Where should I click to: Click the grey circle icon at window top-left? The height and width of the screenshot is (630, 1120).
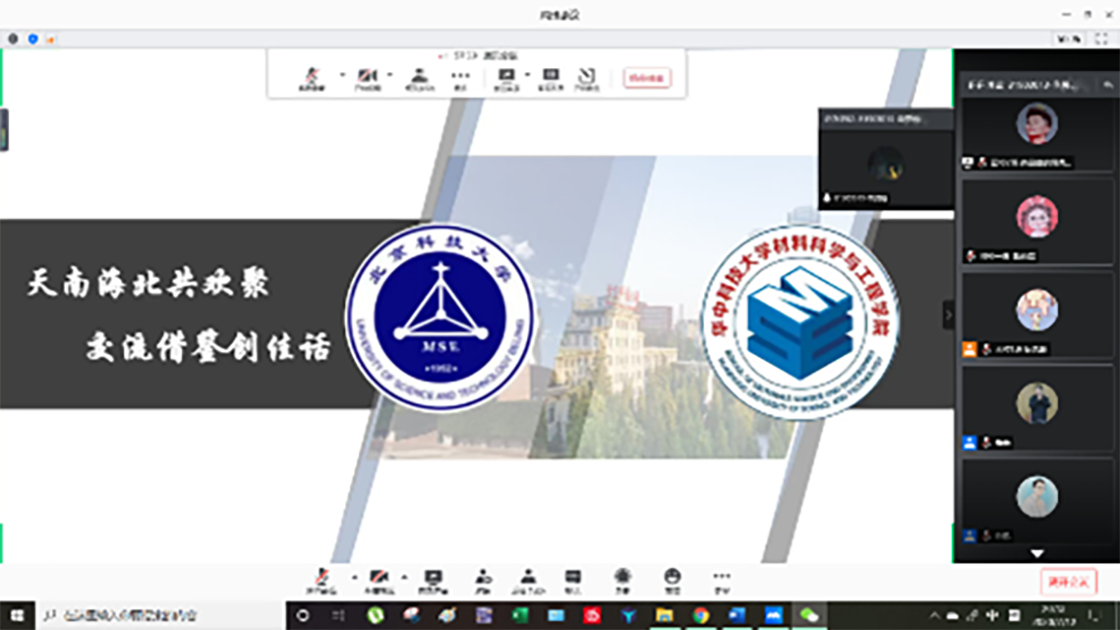click(13, 39)
